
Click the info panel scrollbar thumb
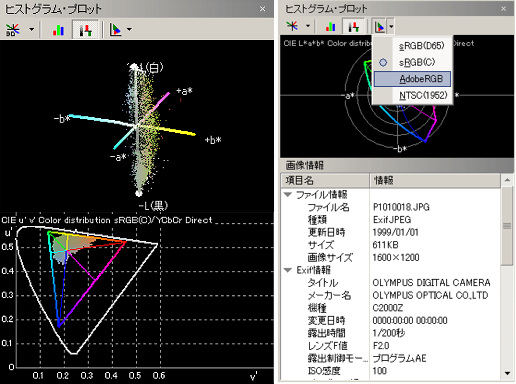[507, 226]
